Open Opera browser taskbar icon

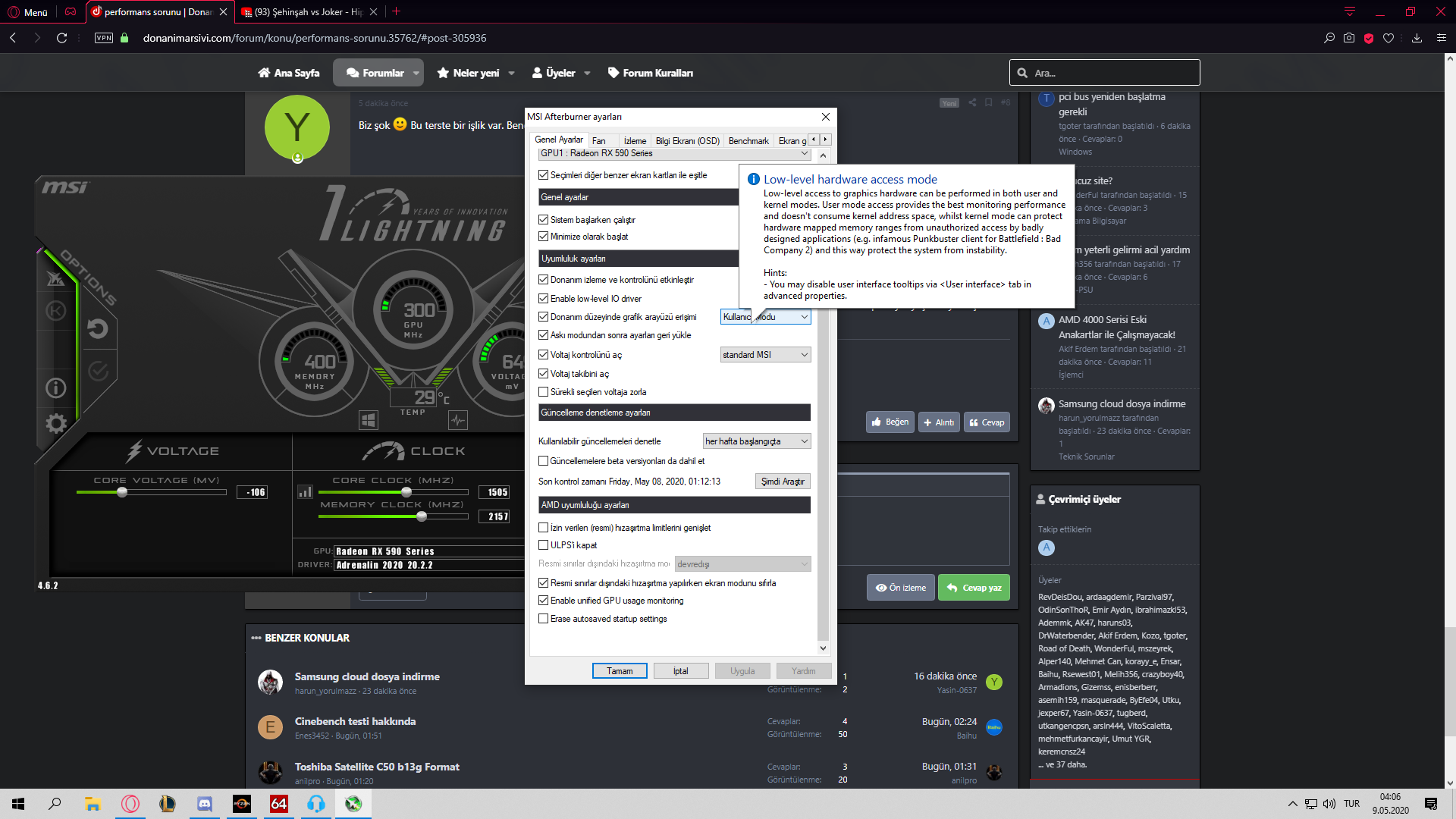coord(130,804)
